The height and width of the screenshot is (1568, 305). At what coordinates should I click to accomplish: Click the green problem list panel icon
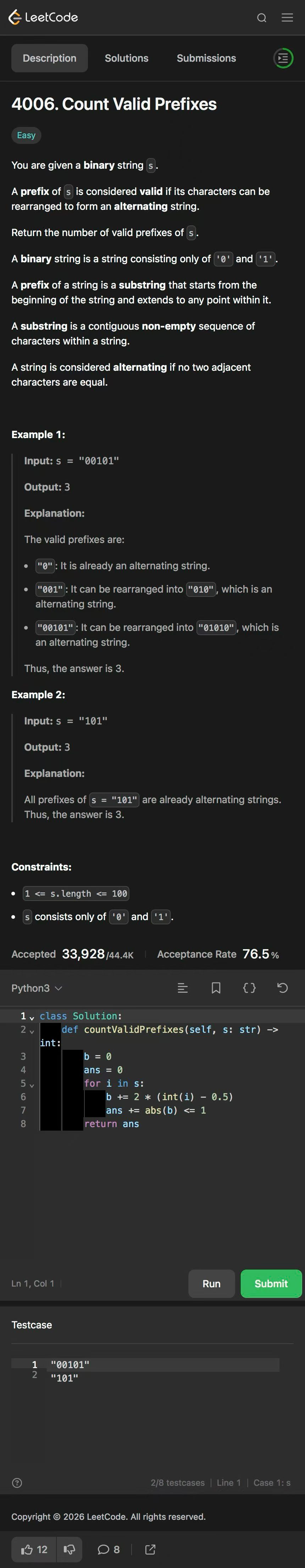point(283,58)
